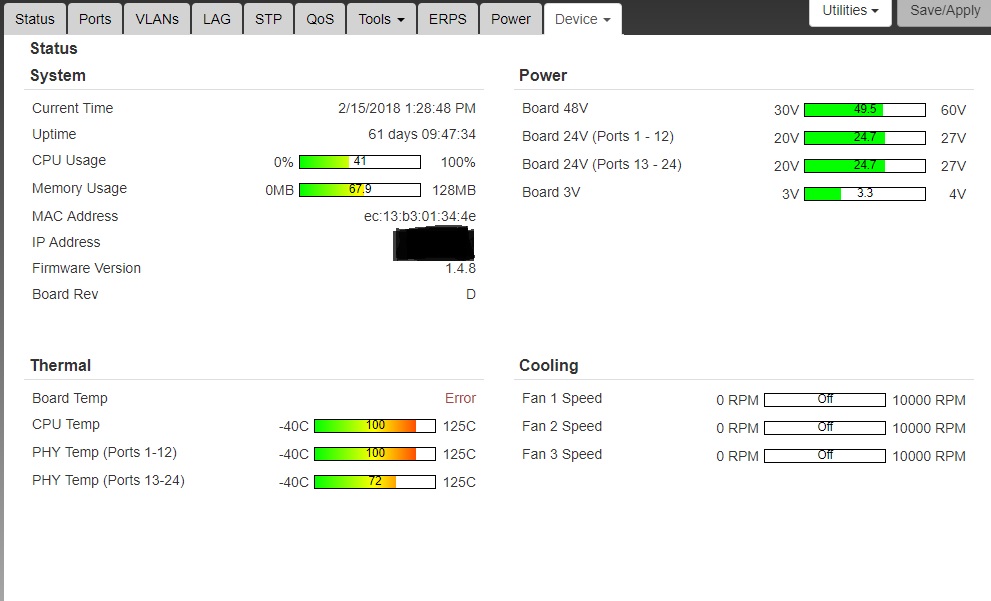Click the Save/Apply button
This screenshot has height=601, width=991.
click(x=944, y=11)
